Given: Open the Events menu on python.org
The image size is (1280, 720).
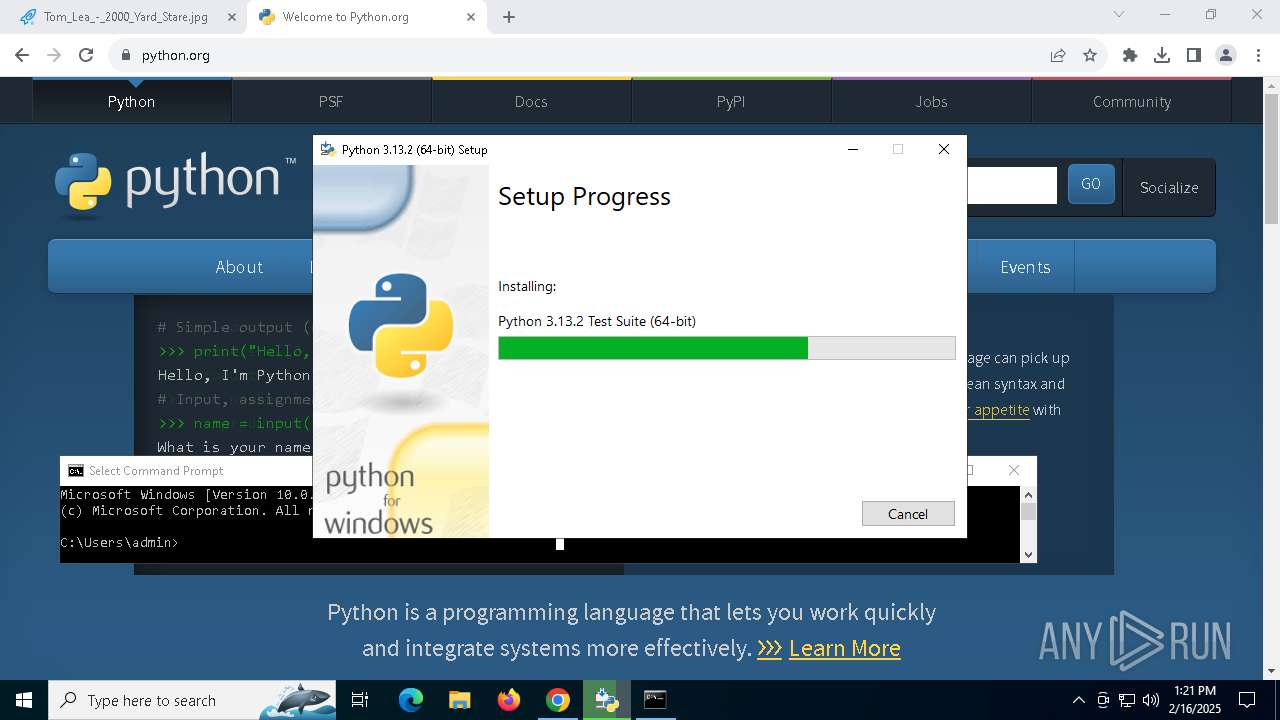Looking at the screenshot, I should coord(1025,267).
